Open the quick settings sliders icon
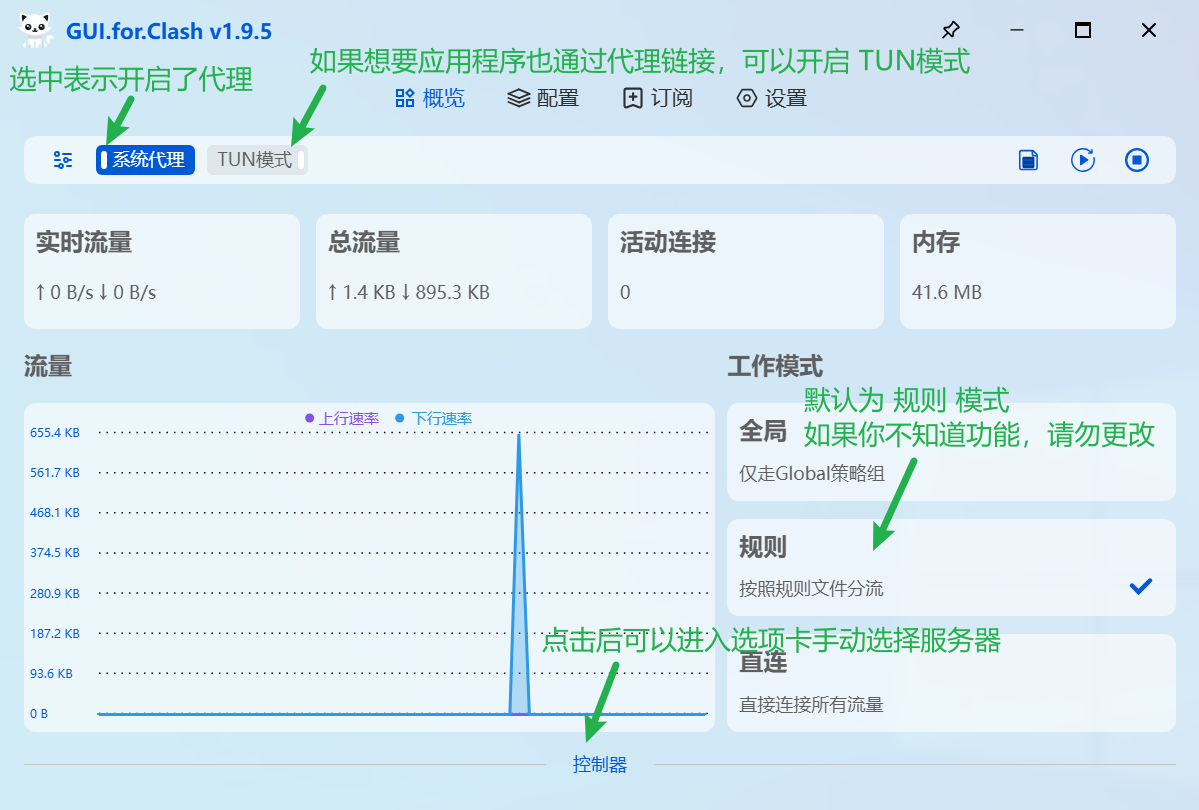Viewport: 1199px width, 810px height. click(x=63, y=160)
